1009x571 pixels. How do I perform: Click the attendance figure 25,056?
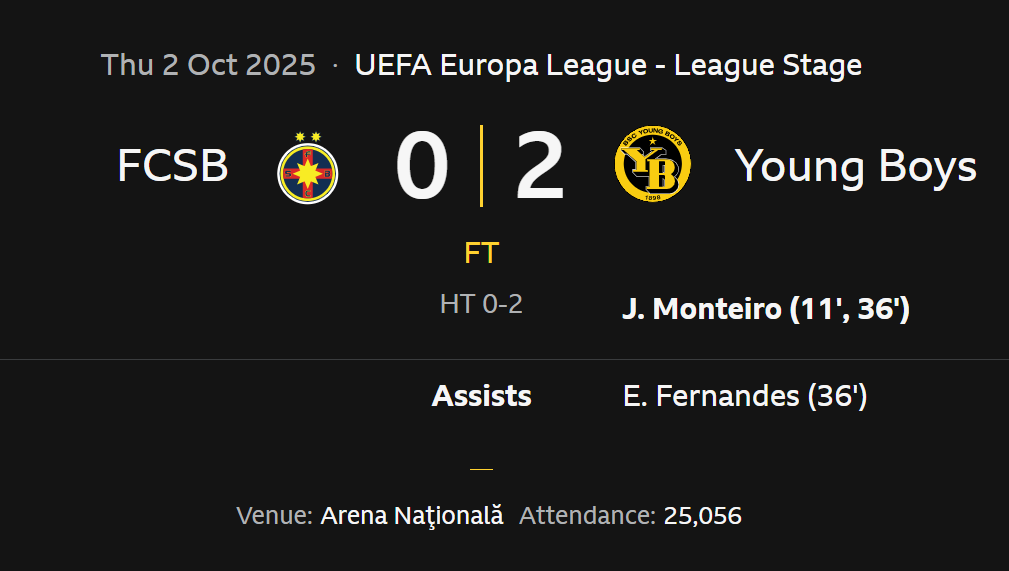(703, 516)
